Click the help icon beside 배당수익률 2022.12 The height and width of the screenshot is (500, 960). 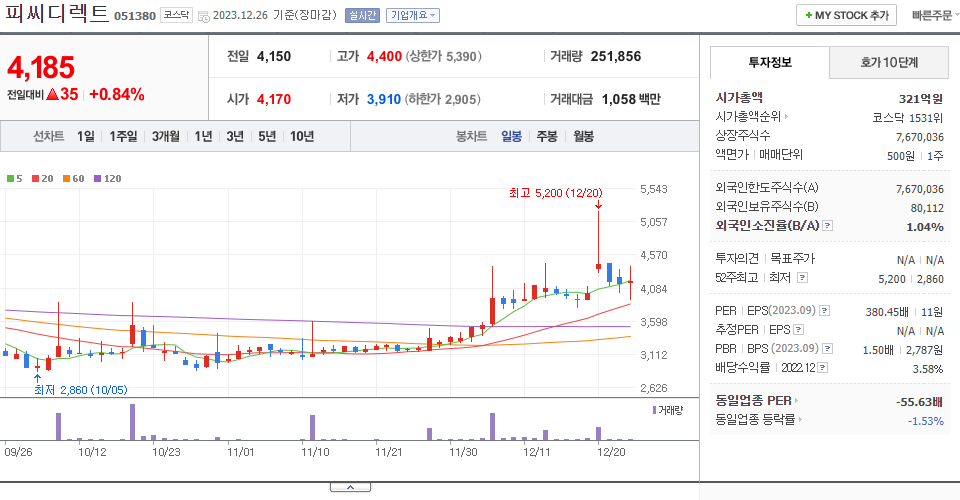point(823,368)
